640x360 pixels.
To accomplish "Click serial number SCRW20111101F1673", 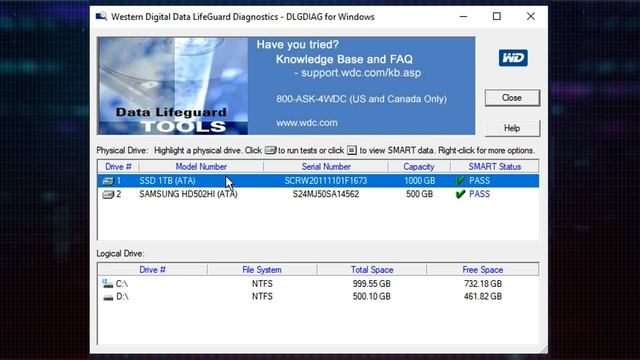I will click(x=326, y=181).
